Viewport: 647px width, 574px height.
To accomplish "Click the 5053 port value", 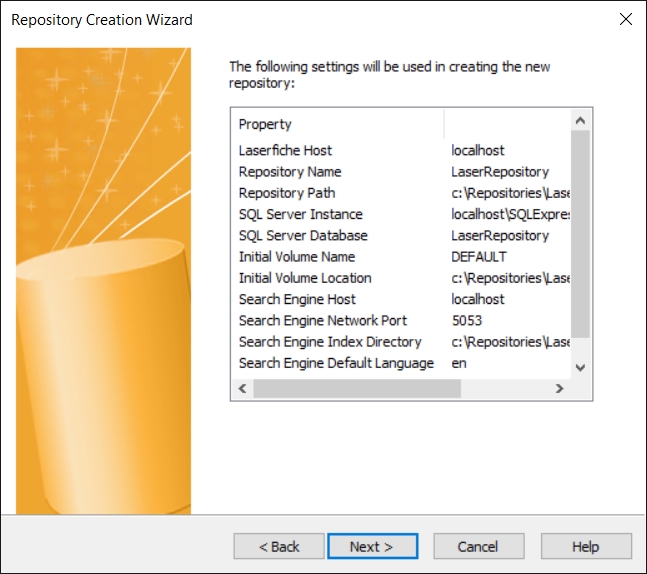I will pos(467,321).
